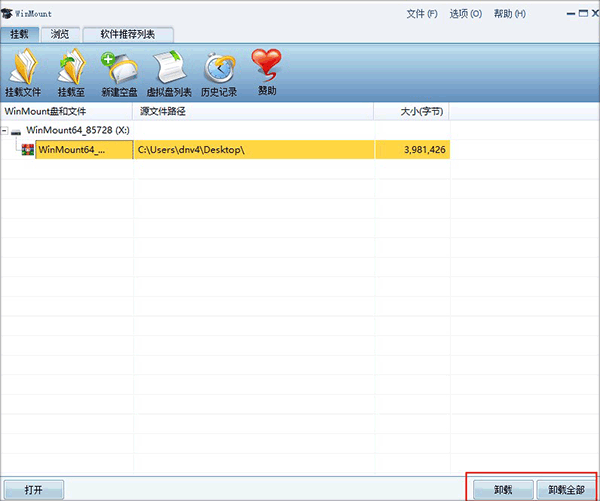
Task: Sort by WinMount盘和文件 column header
Action: (67, 111)
